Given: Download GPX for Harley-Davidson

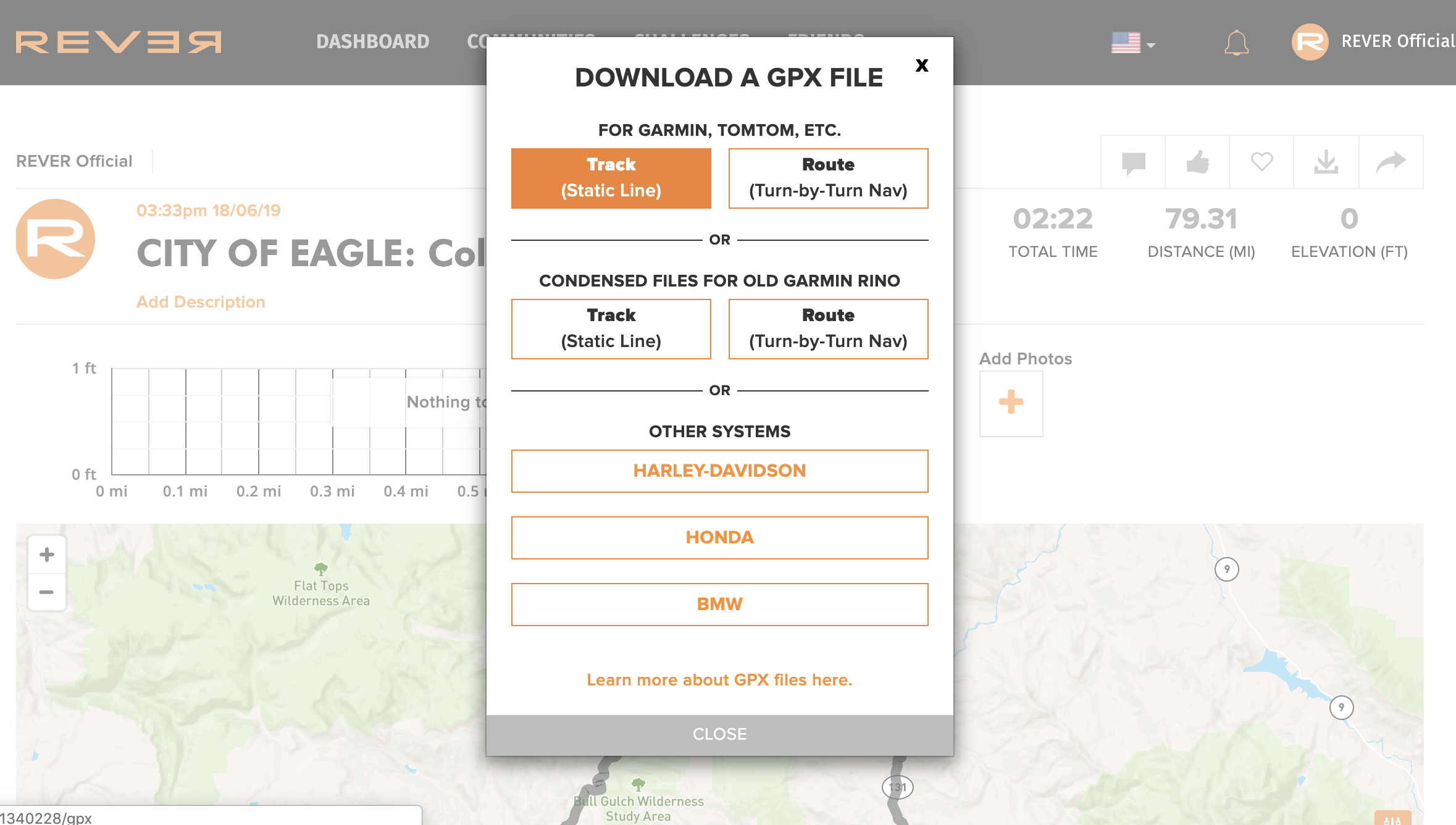Looking at the screenshot, I should 720,471.
